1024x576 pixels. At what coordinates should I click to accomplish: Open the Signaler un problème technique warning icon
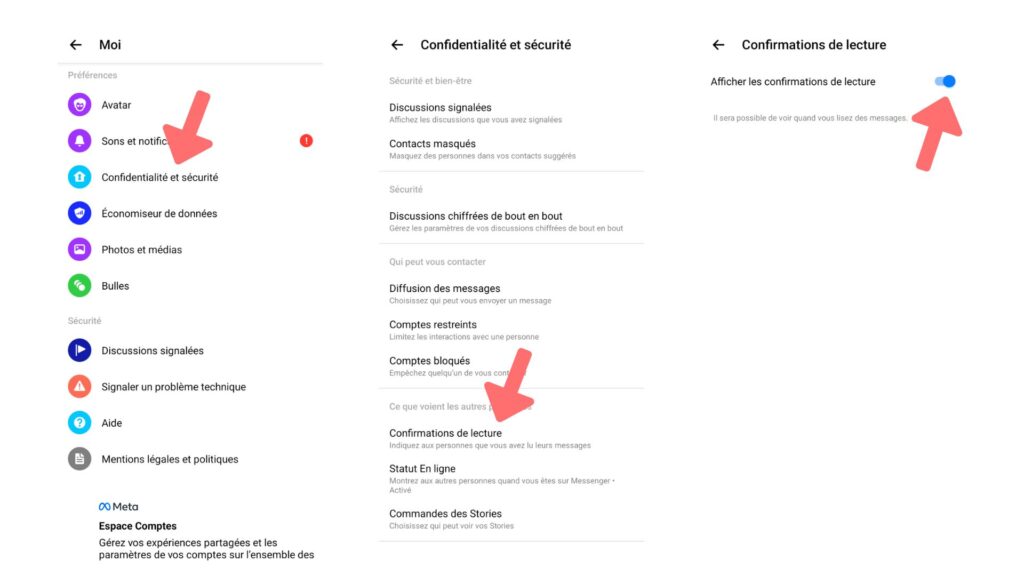80,387
